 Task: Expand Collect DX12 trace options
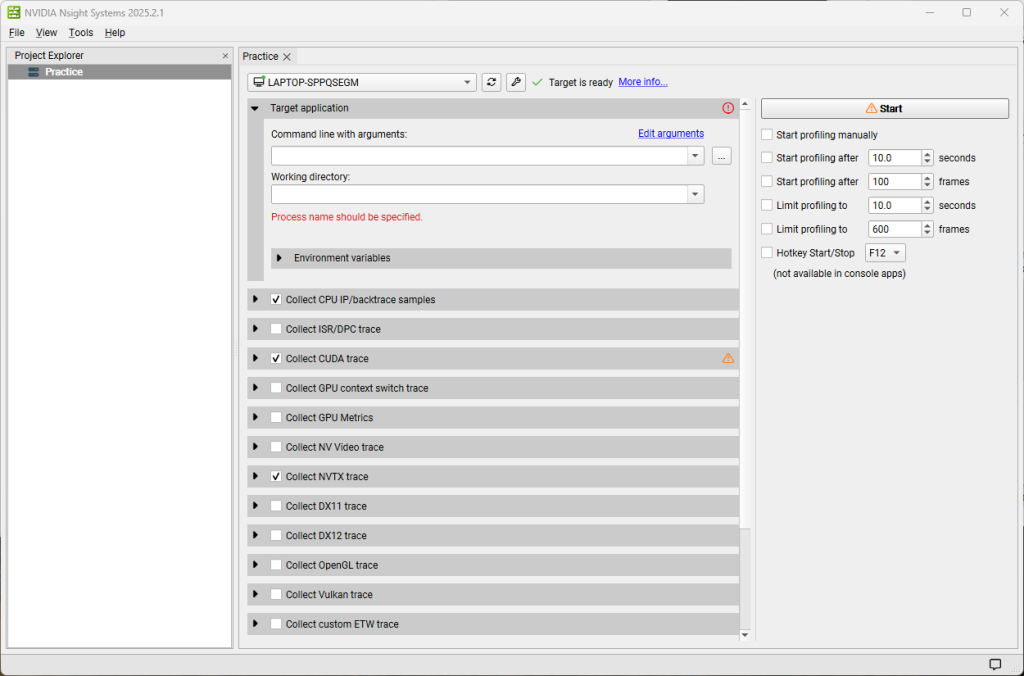[255, 535]
